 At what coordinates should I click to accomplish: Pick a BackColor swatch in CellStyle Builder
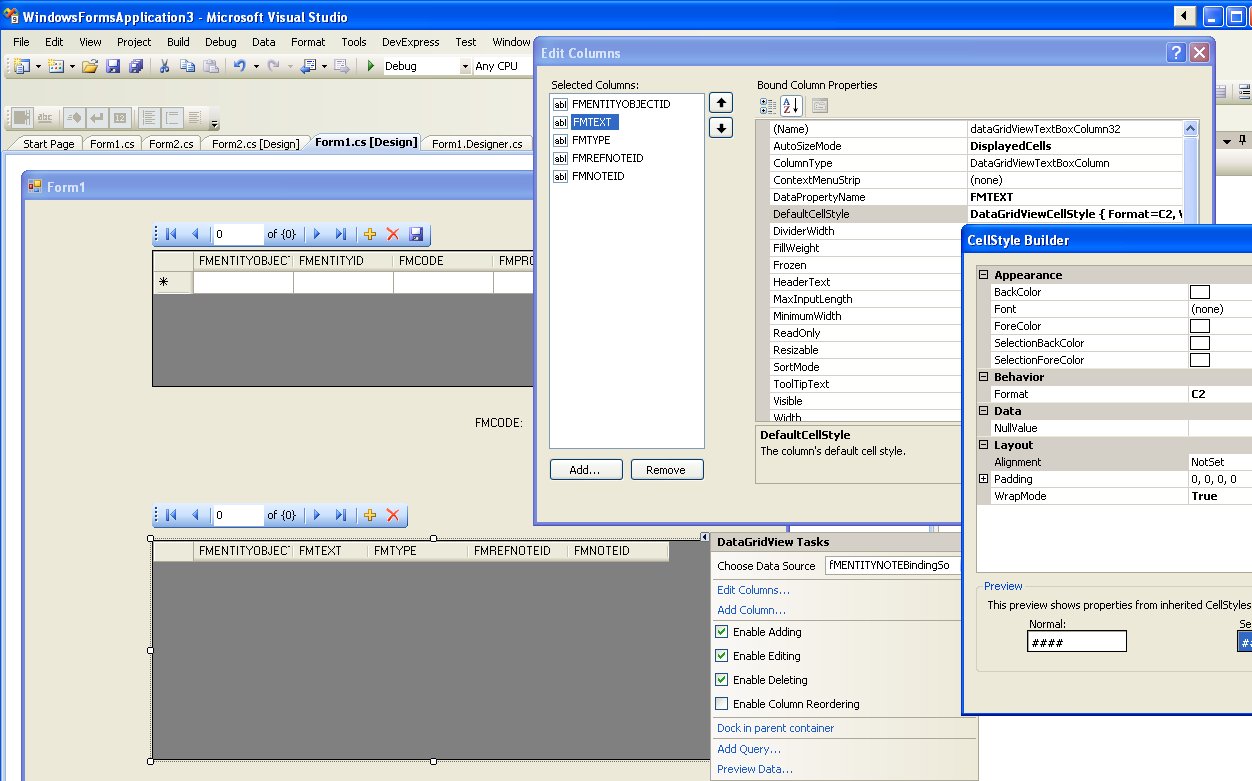pos(1199,291)
